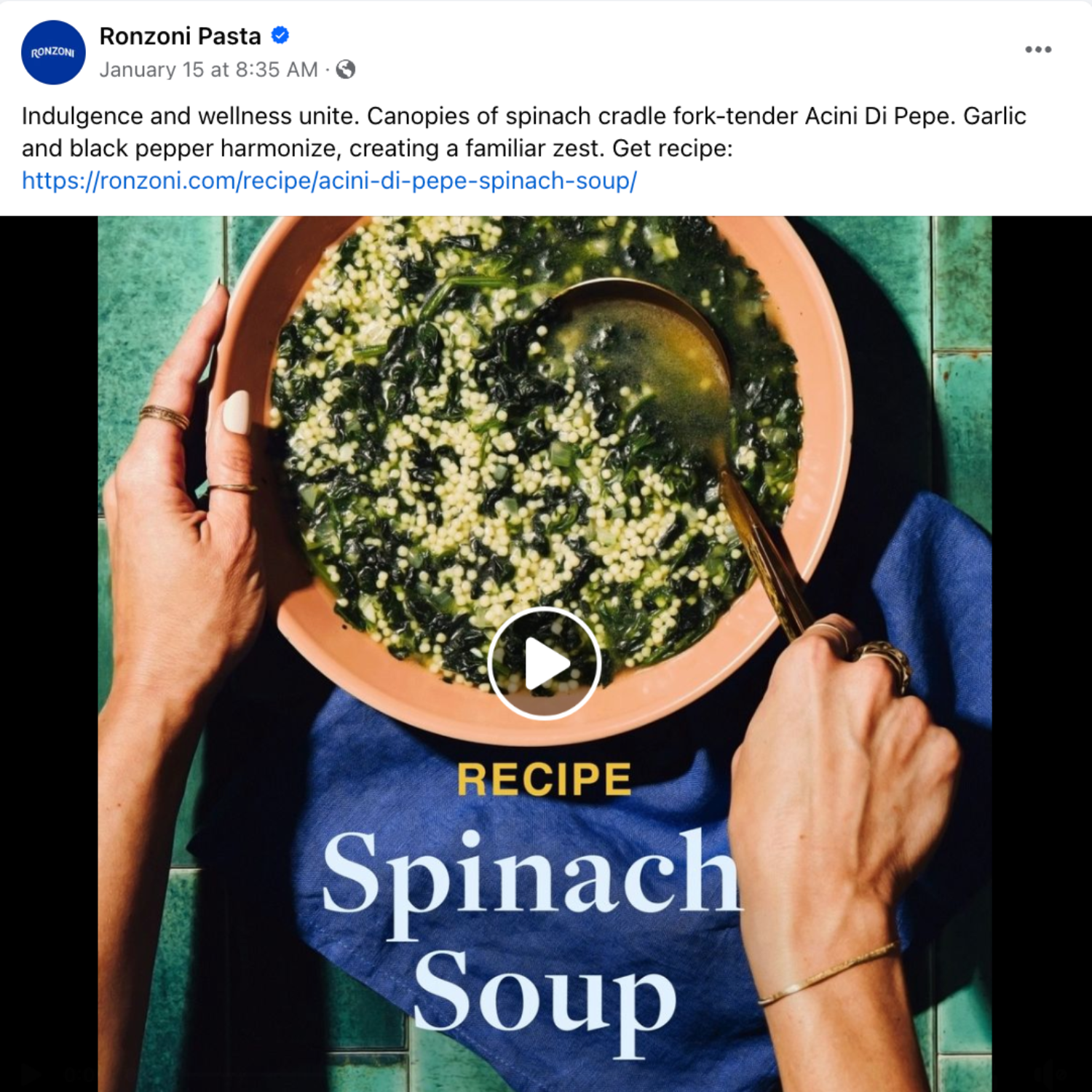Click the yellow RECIPE overlay text
This screenshot has width=1092, height=1092.
(x=544, y=779)
